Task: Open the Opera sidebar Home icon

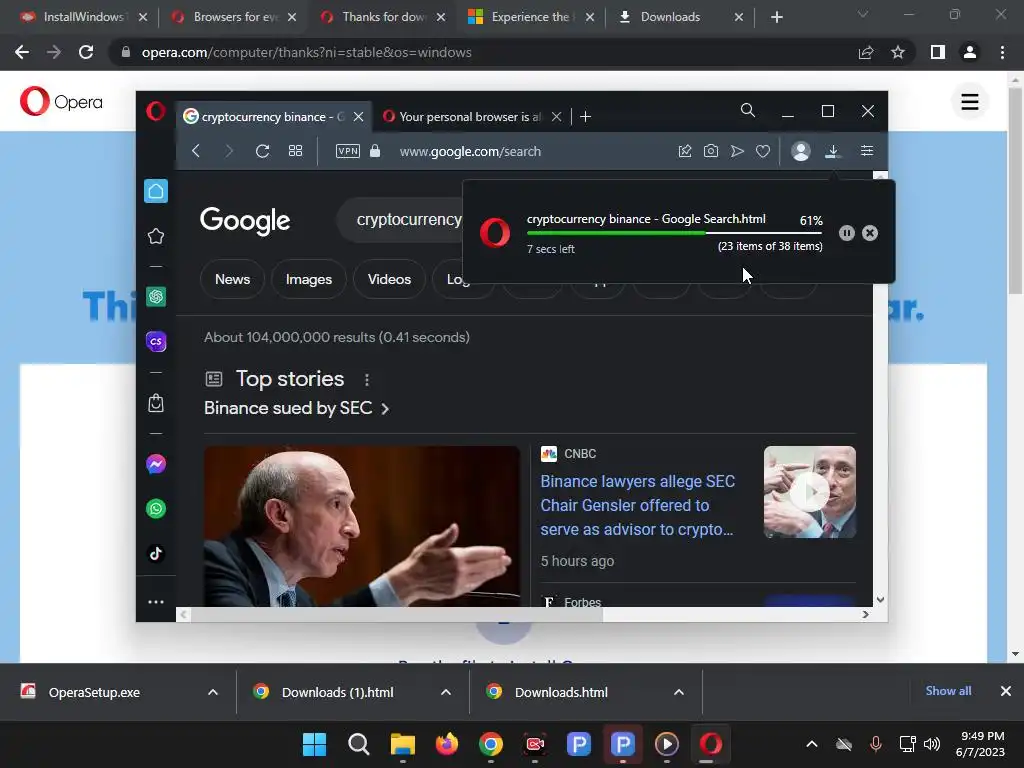Action: click(x=155, y=191)
